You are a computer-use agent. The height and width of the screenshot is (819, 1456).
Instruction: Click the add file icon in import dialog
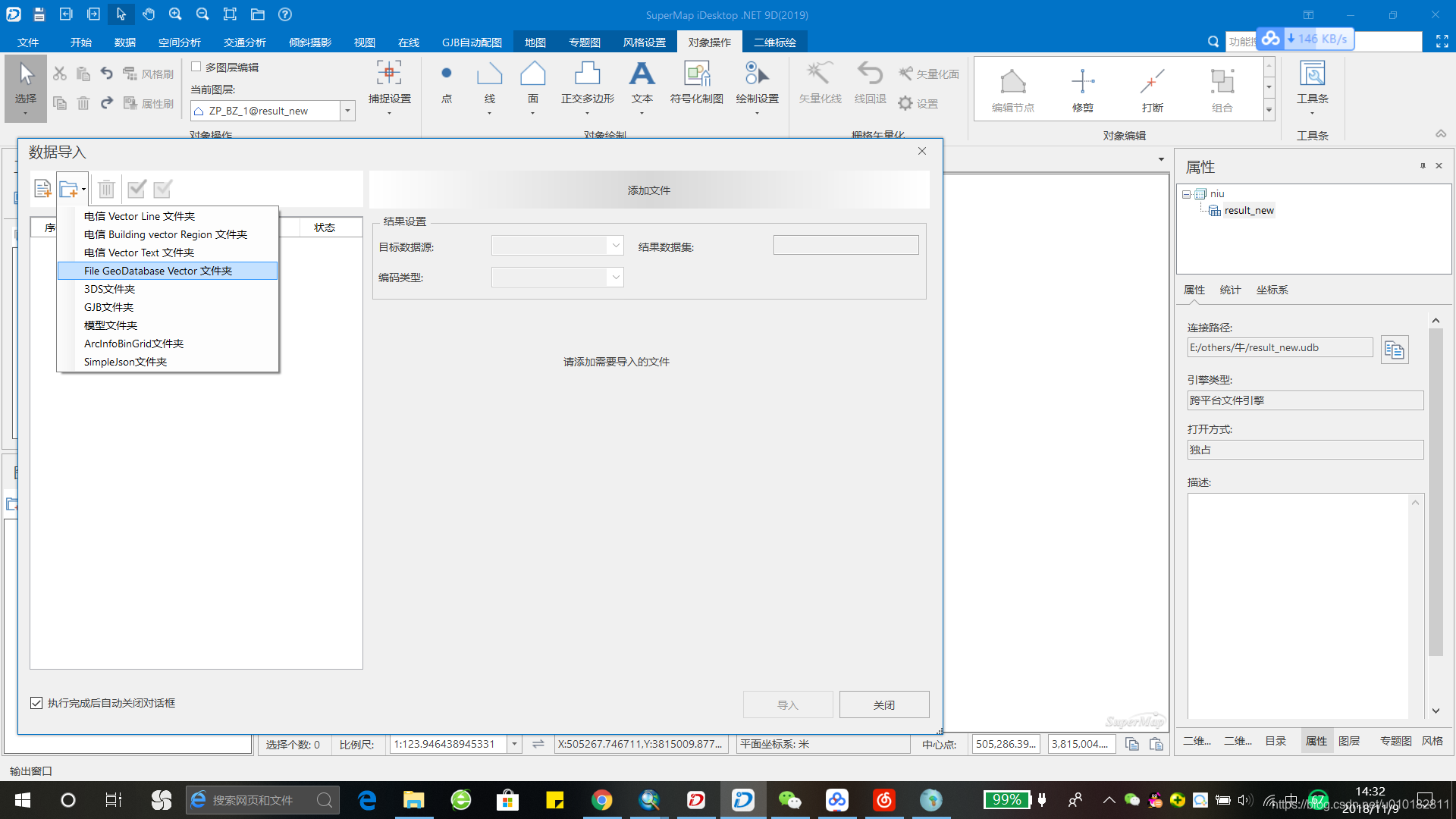(42, 188)
